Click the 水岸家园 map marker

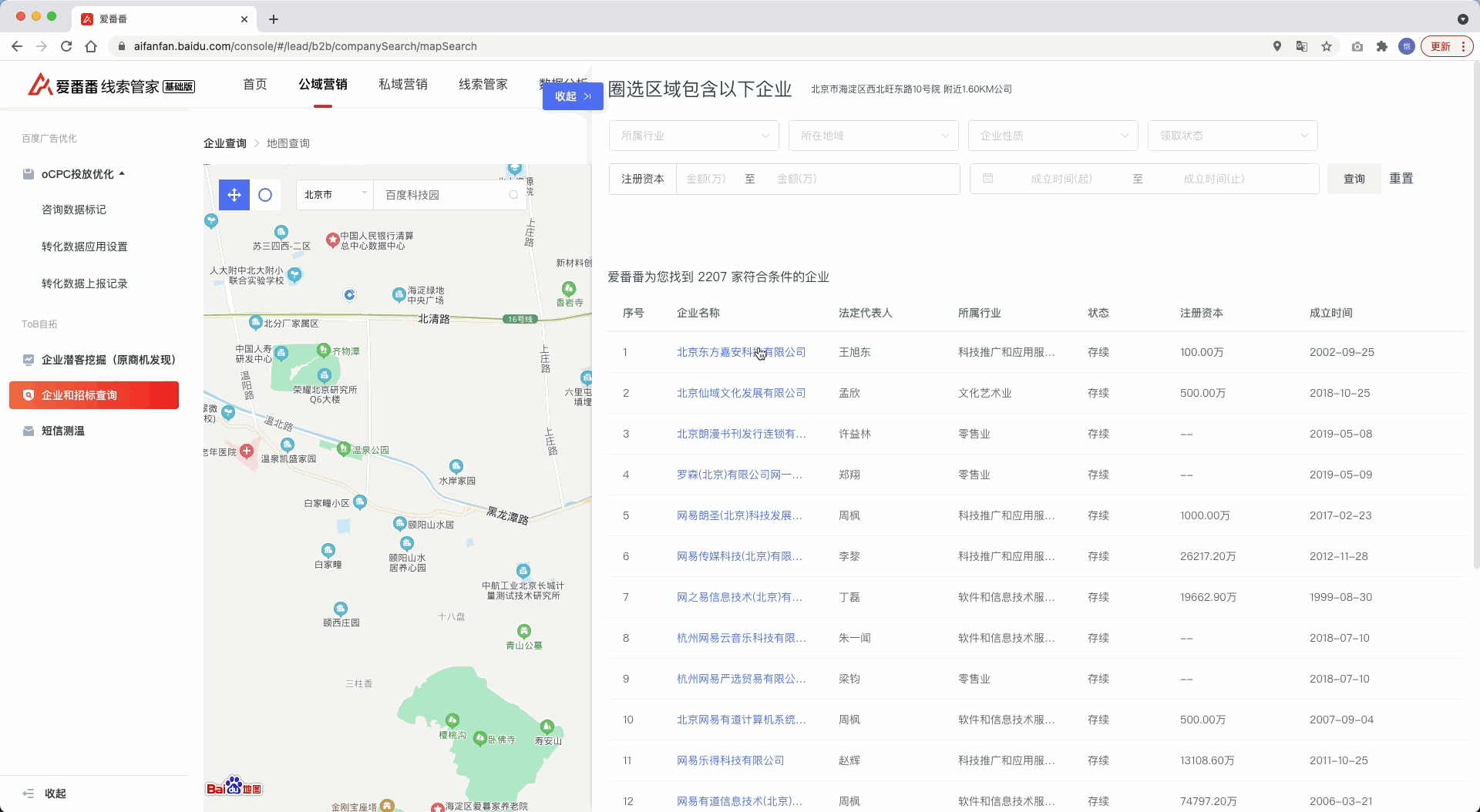[x=456, y=466]
